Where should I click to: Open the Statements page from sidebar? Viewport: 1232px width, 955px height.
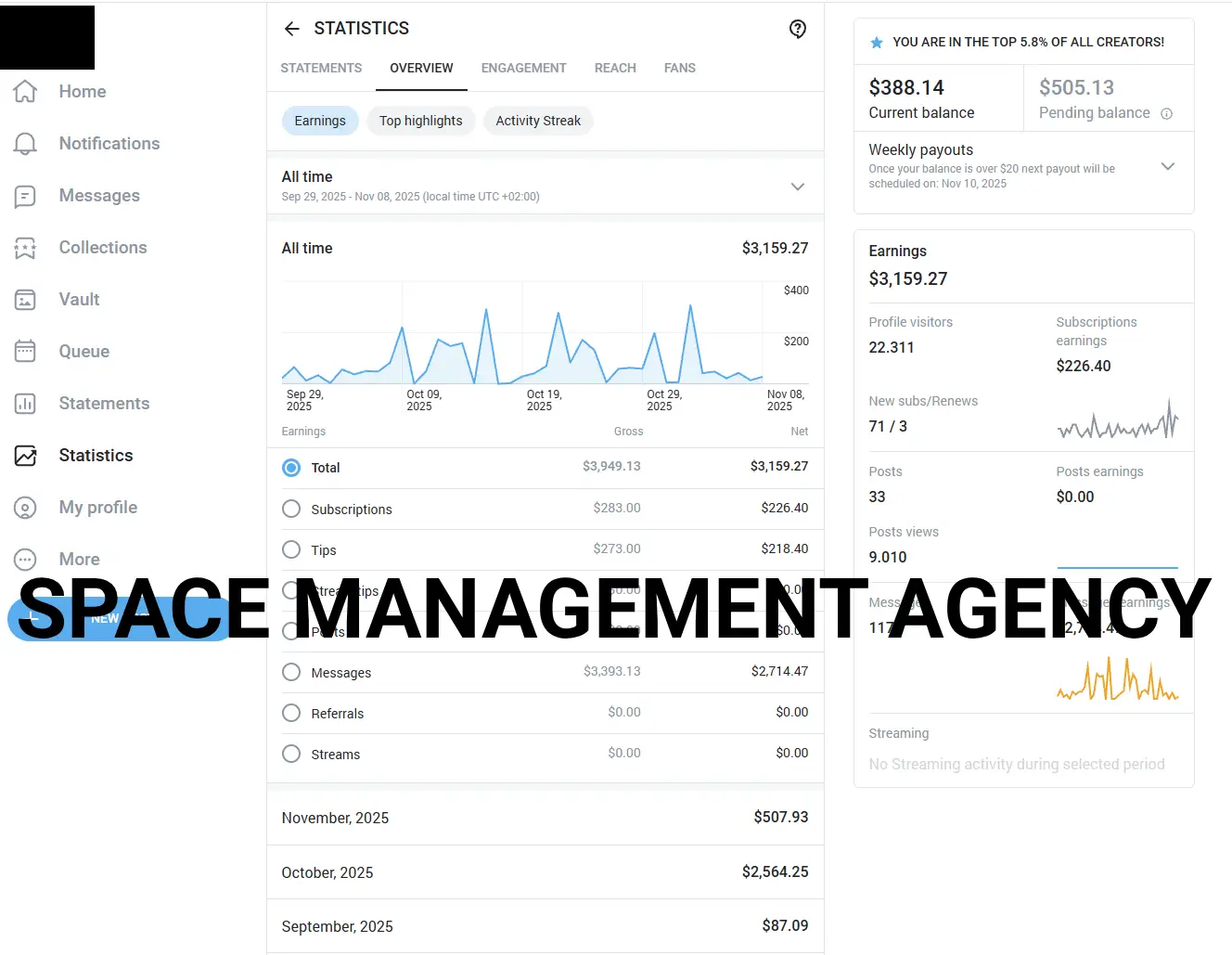point(104,403)
